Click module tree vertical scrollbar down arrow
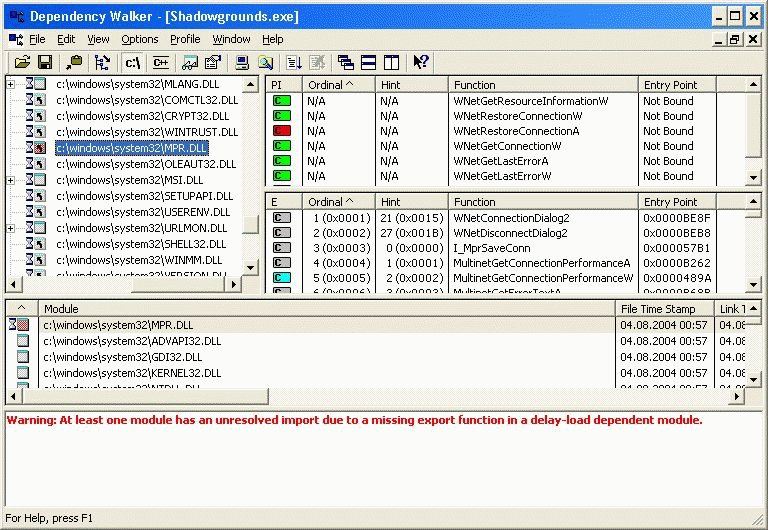 [x=250, y=268]
